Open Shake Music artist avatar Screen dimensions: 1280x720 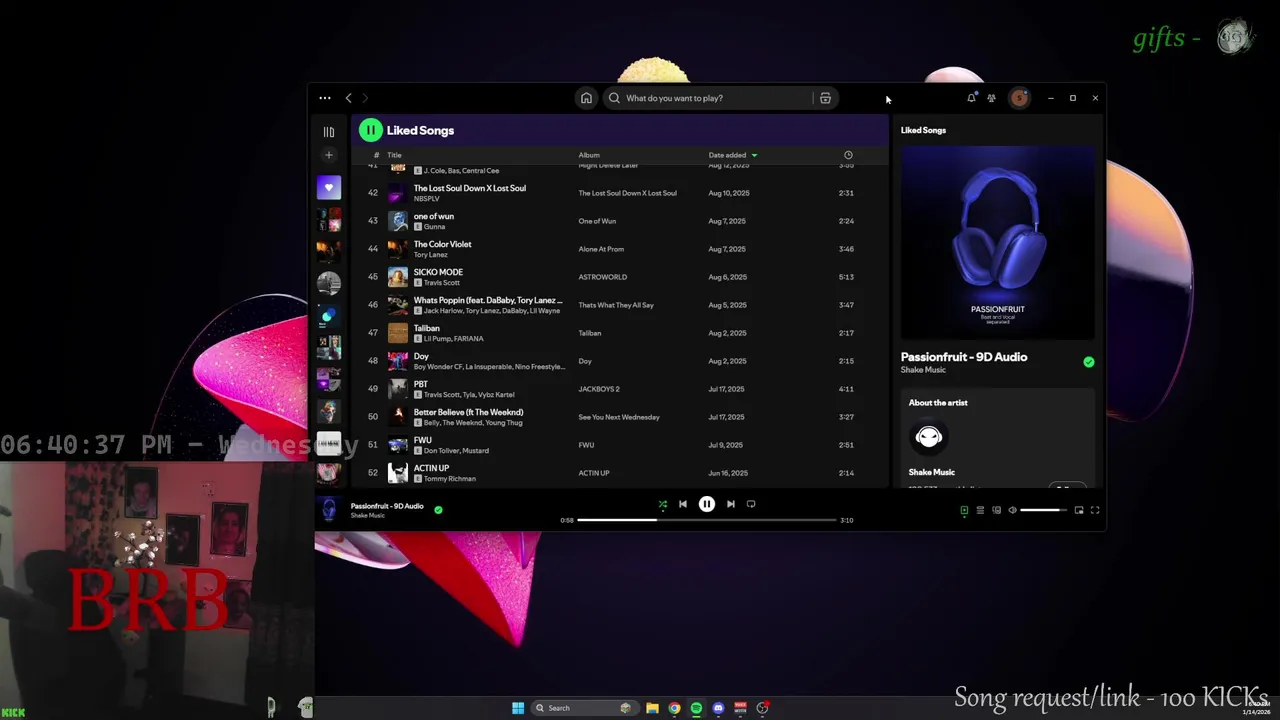(x=928, y=437)
